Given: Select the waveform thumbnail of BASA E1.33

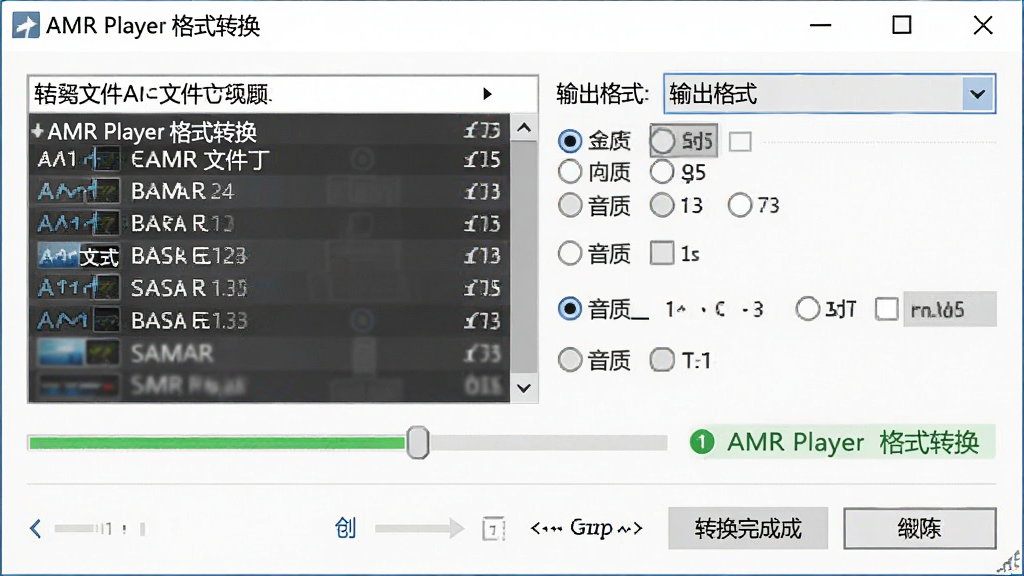Looking at the screenshot, I should click(x=78, y=321).
